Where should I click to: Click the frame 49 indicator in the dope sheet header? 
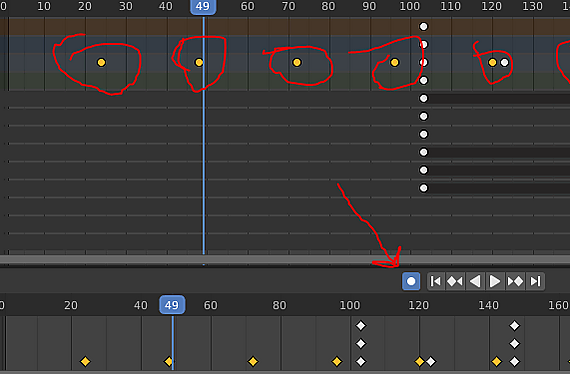pos(203,7)
